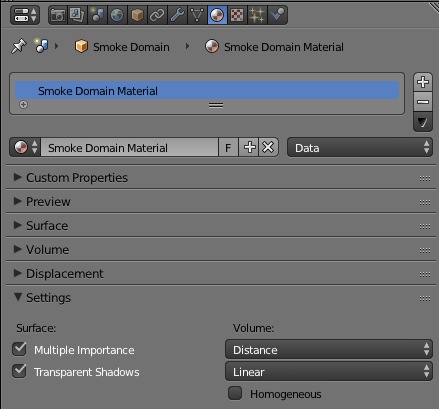Open the Physics properties tab
The width and height of the screenshot is (439, 409).
click(277, 15)
